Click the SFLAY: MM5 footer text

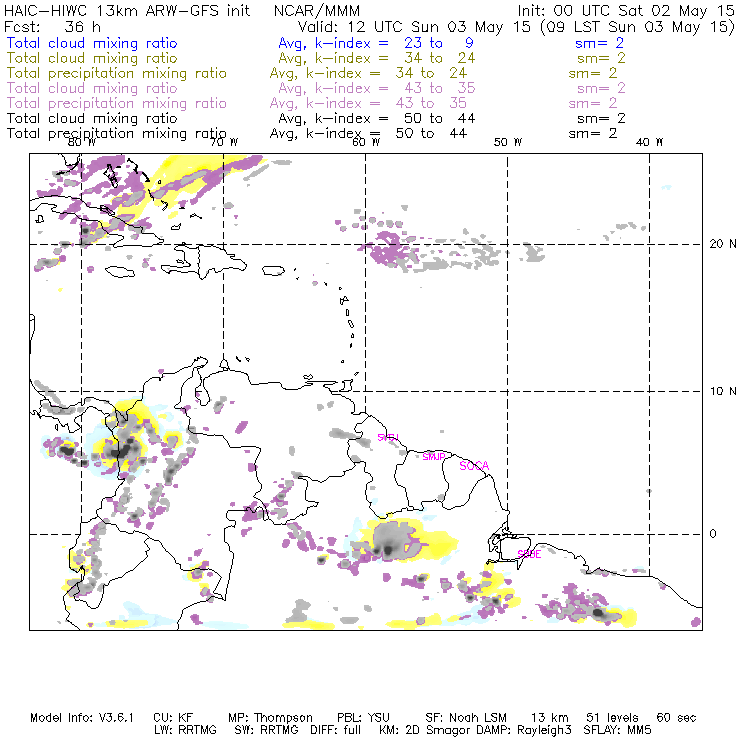pos(617,730)
